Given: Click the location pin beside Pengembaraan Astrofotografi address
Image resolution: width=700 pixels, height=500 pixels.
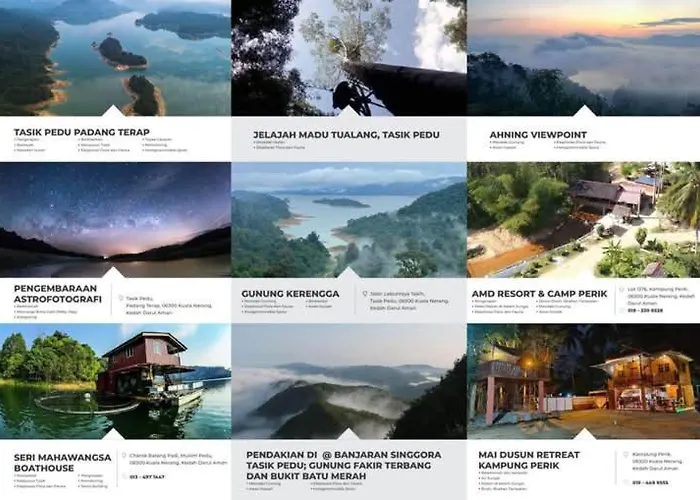Looking at the screenshot, I should coord(121,298).
